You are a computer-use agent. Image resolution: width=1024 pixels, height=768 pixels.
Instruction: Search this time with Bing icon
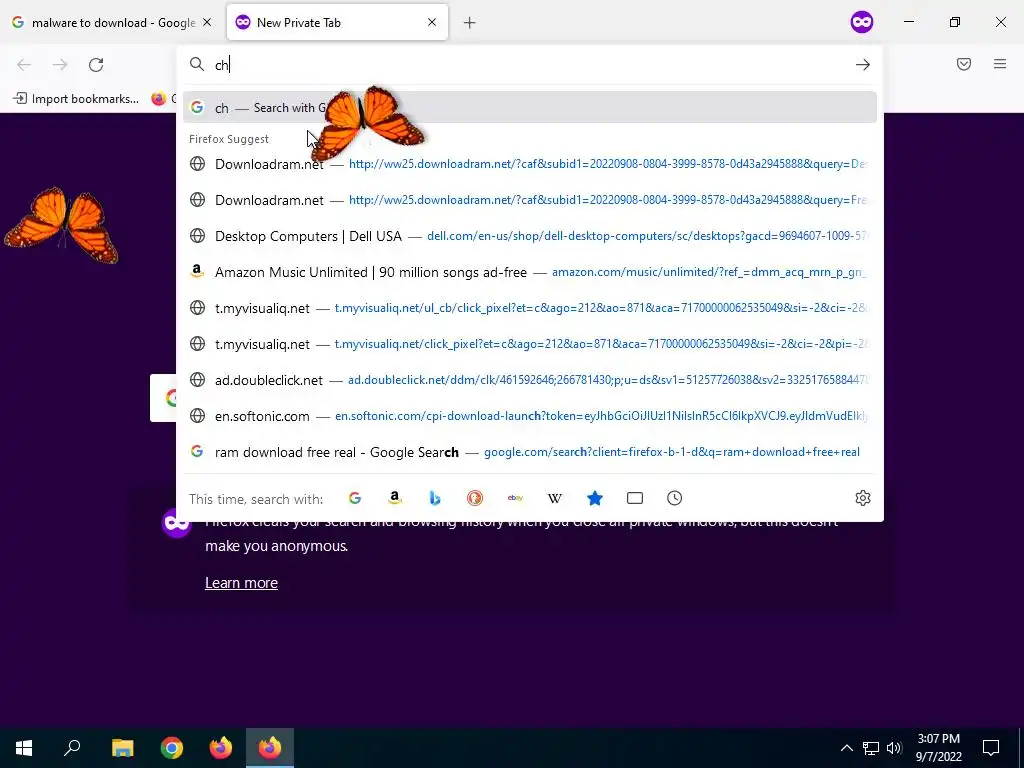click(435, 498)
